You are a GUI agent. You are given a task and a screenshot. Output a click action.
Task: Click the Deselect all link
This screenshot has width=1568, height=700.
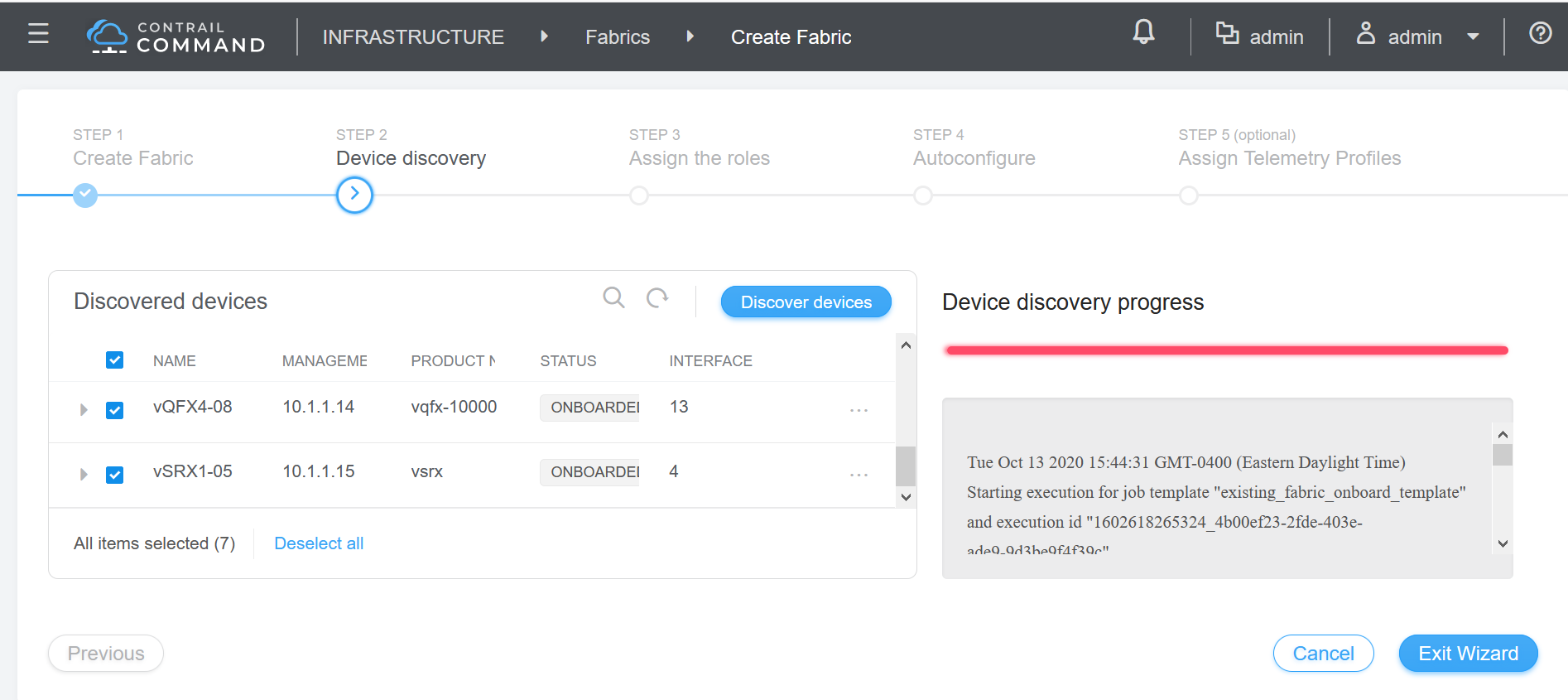coord(319,543)
